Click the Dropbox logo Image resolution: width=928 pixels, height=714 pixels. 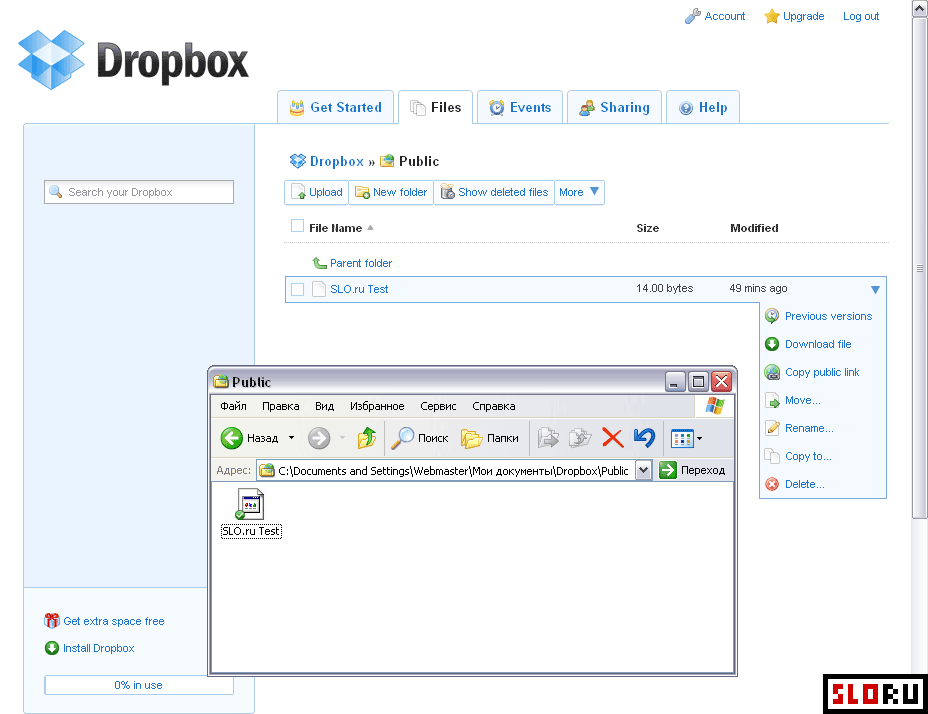[133, 60]
